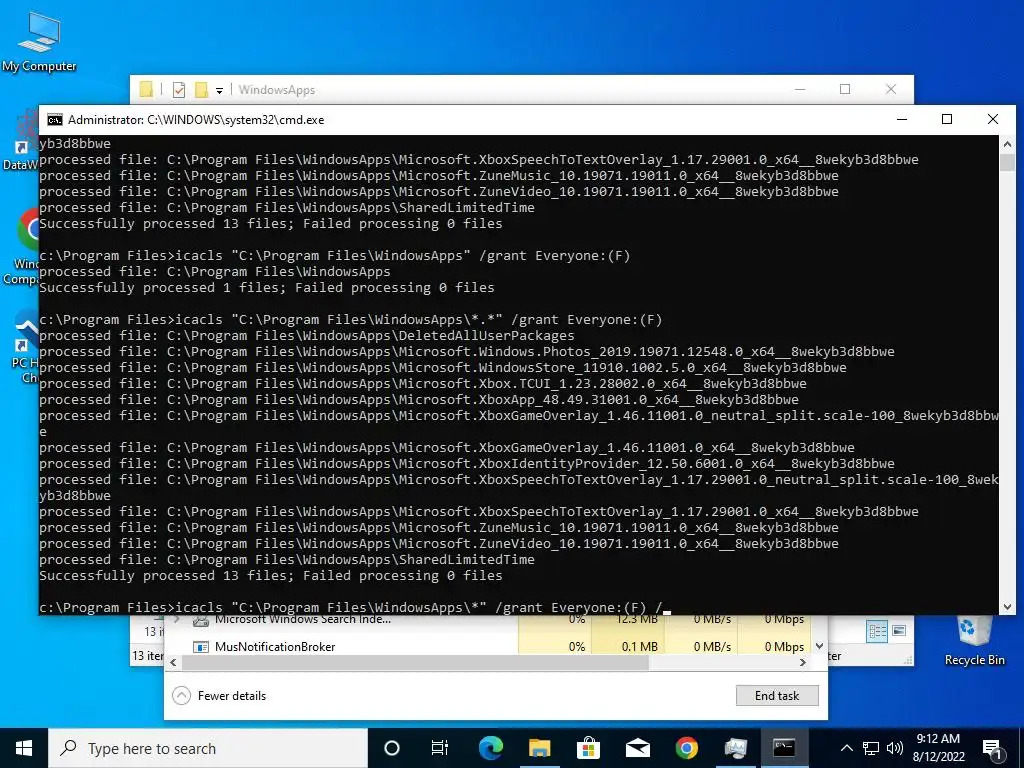Maximize the cmd.exe window
1024x768 pixels.
coord(947,120)
